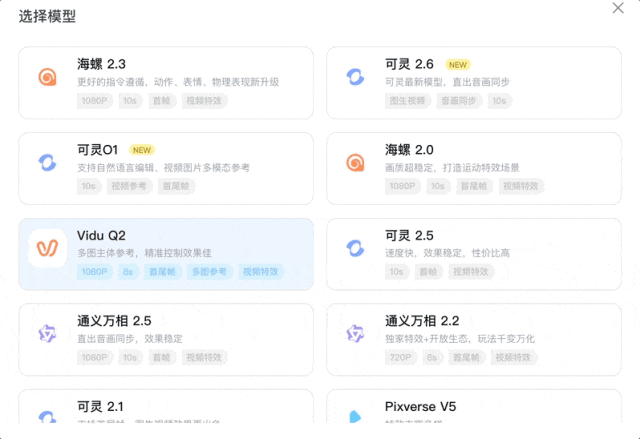This screenshot has width=640, height=439.
Task: Click the NEW badge beside 可灵 2.6
Action: coord(458,65)
